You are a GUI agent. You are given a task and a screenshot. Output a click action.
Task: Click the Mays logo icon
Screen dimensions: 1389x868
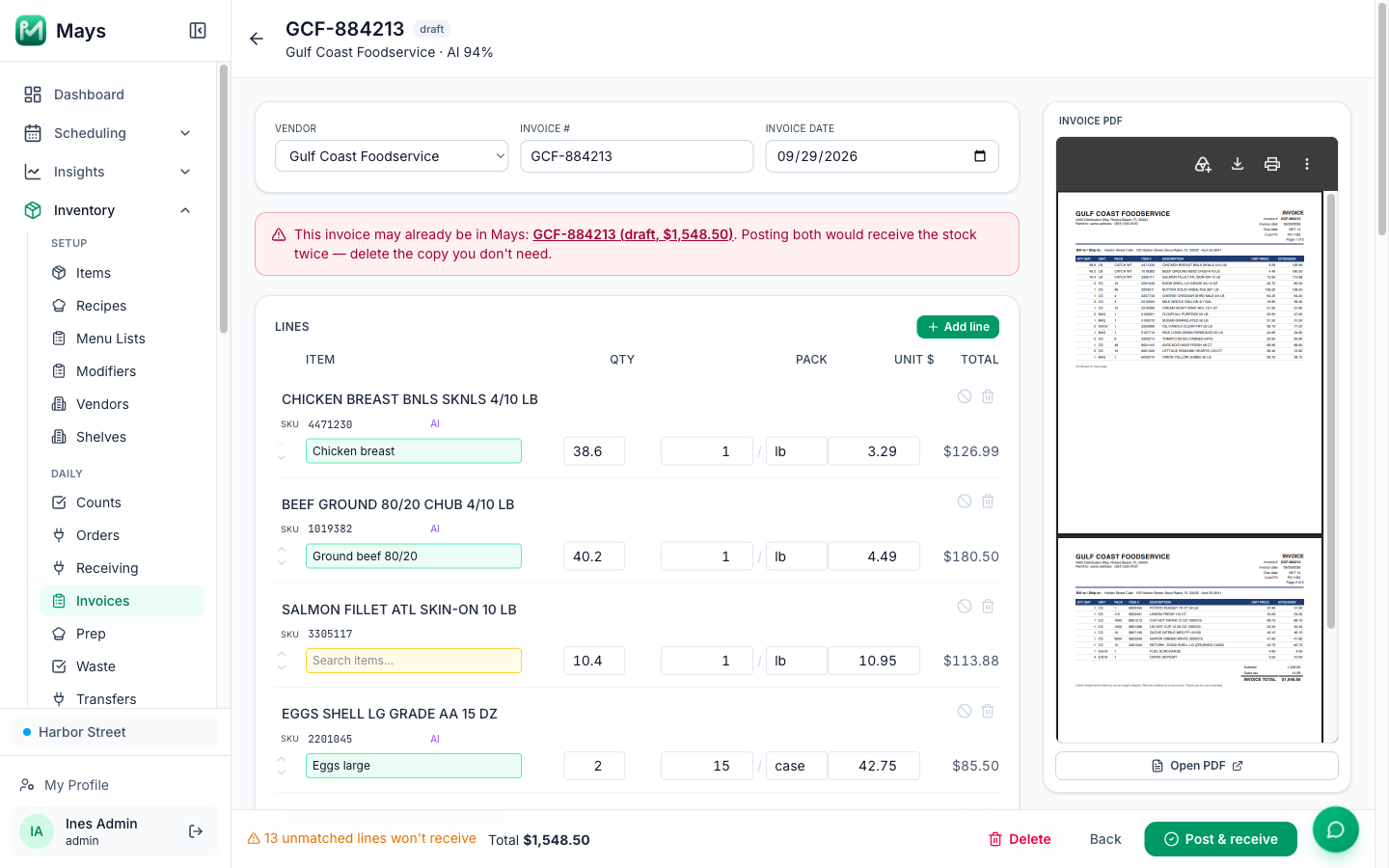pos(31,31)
